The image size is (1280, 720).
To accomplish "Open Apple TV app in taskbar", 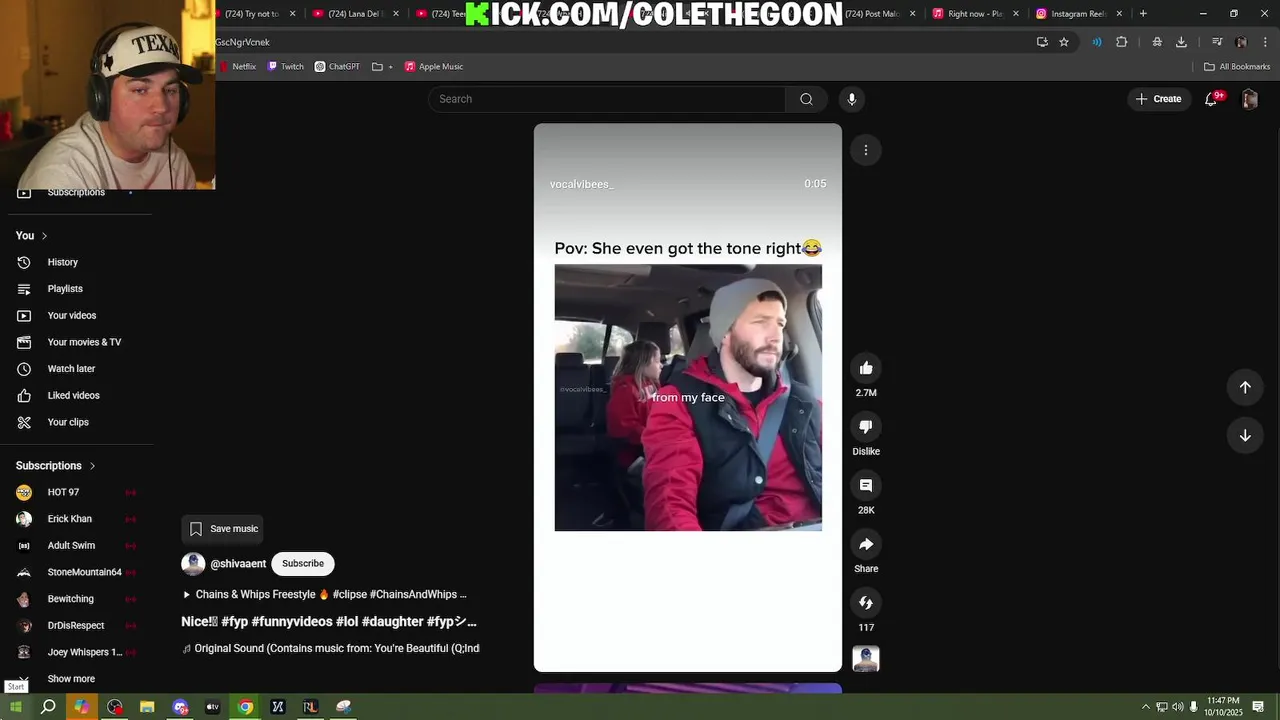I will [x=212, y=707].
